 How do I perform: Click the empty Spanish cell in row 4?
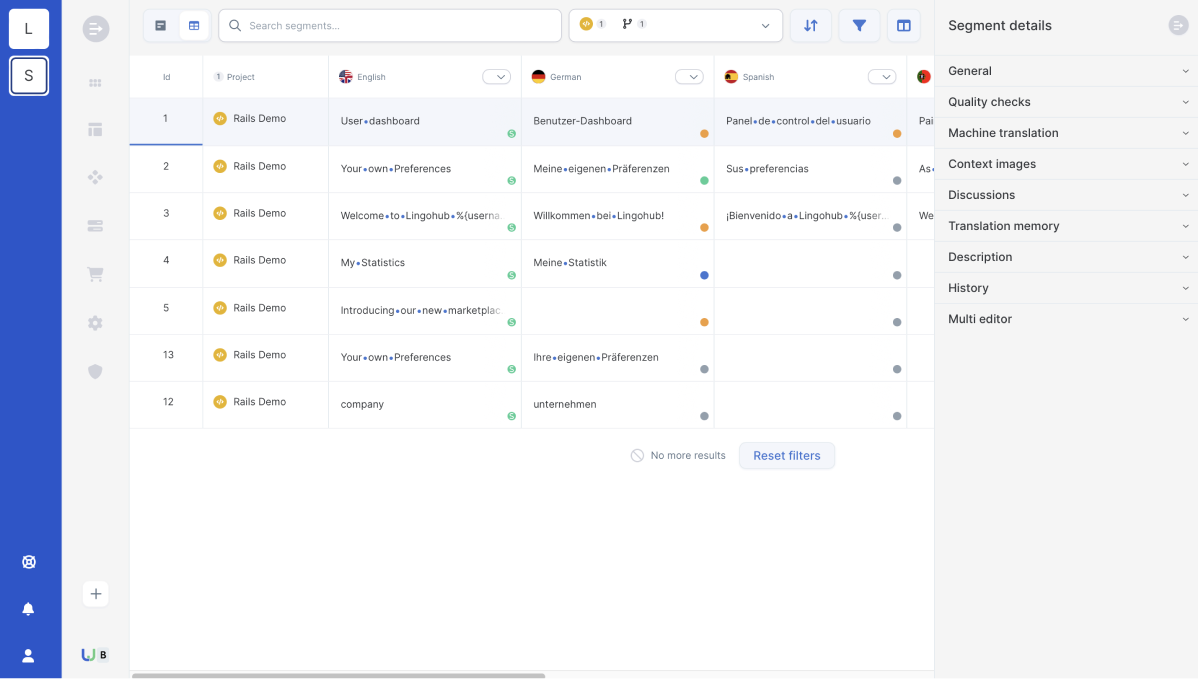[x=810, y=264]
